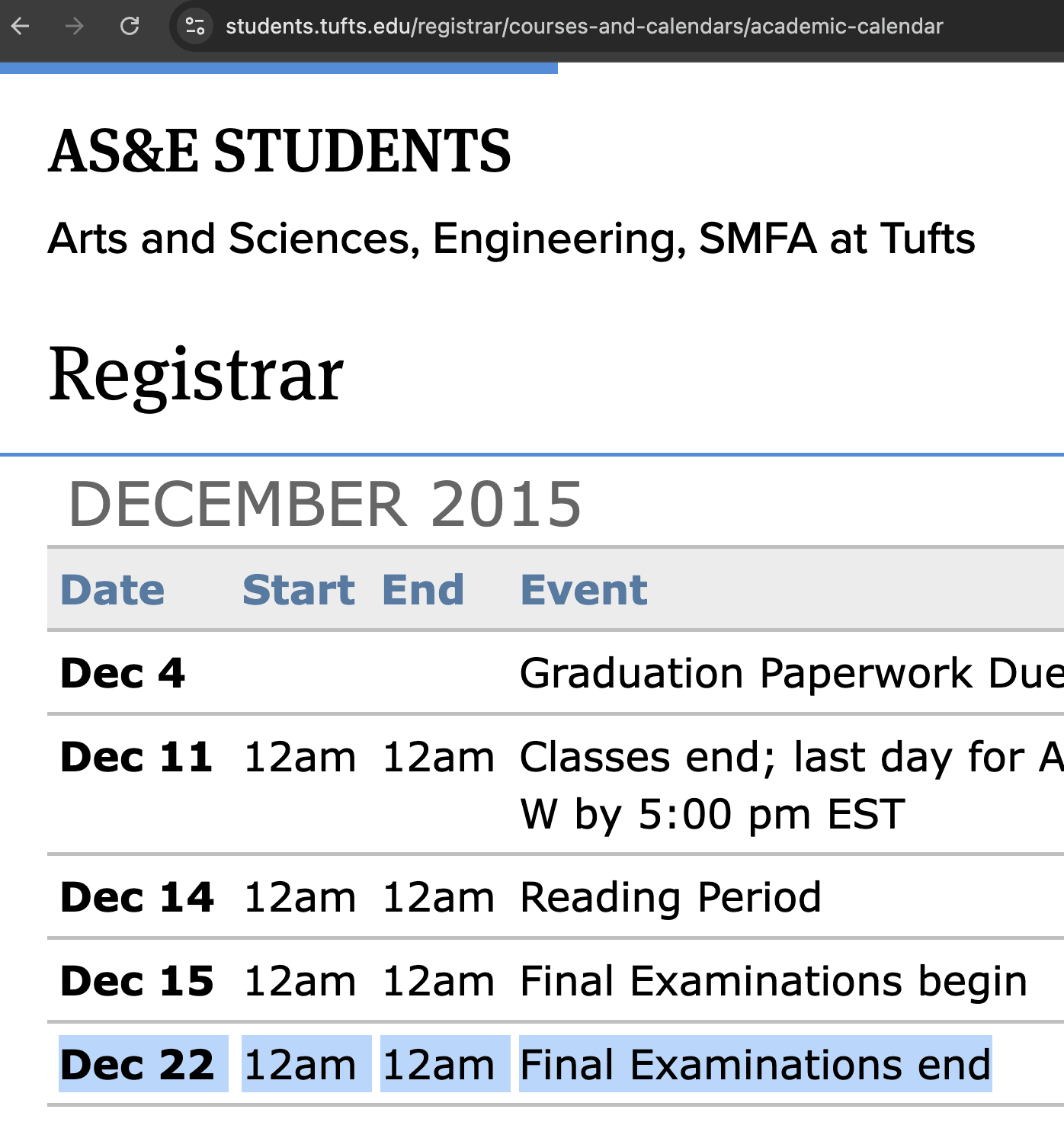The image size is (1064, 1122).
Task: Click the highlighted Dec 22 date cell
Action: (x=144, y=1064)
